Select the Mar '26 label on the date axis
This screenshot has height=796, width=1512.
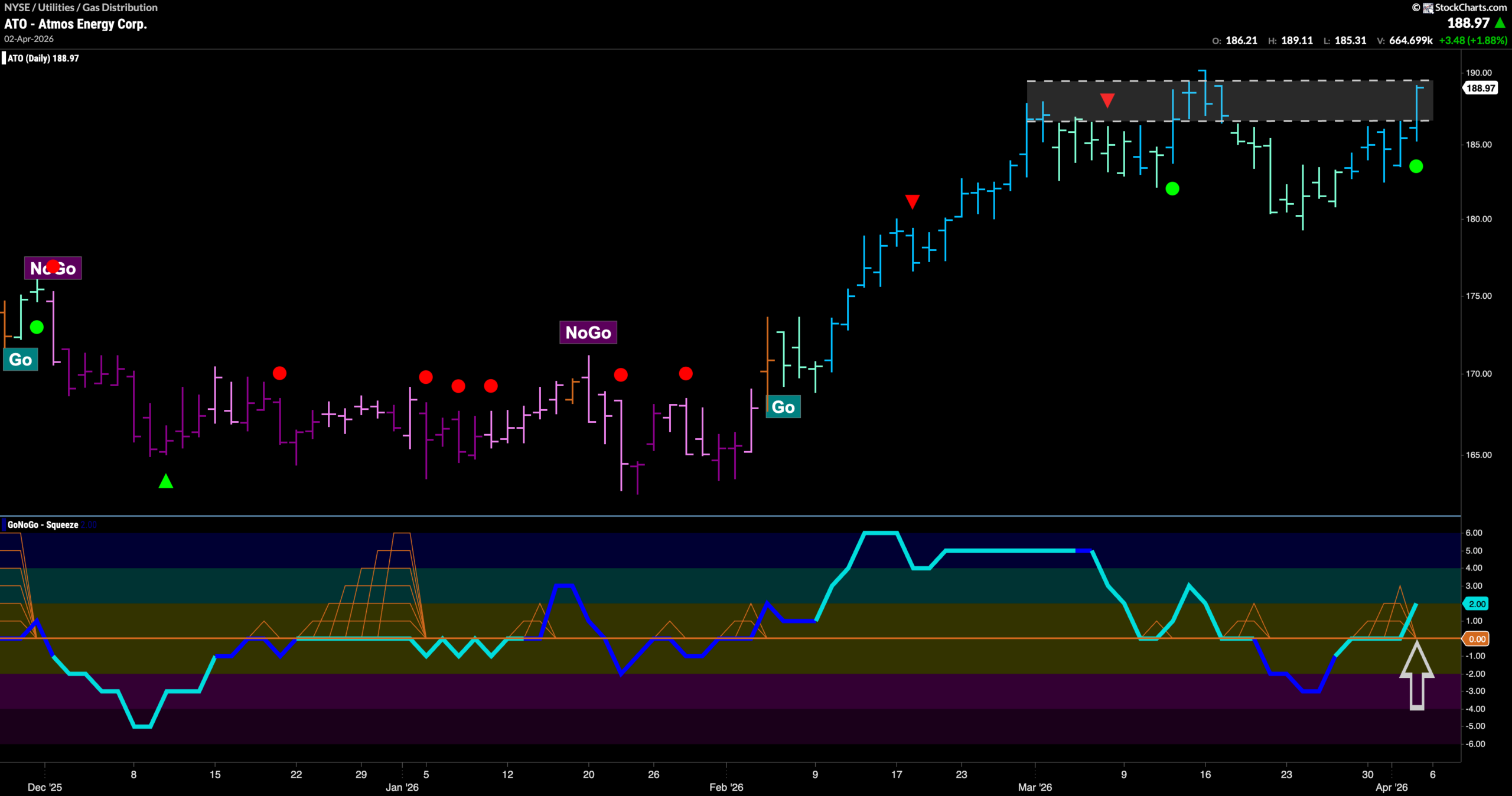click(x=1035, y=787)
